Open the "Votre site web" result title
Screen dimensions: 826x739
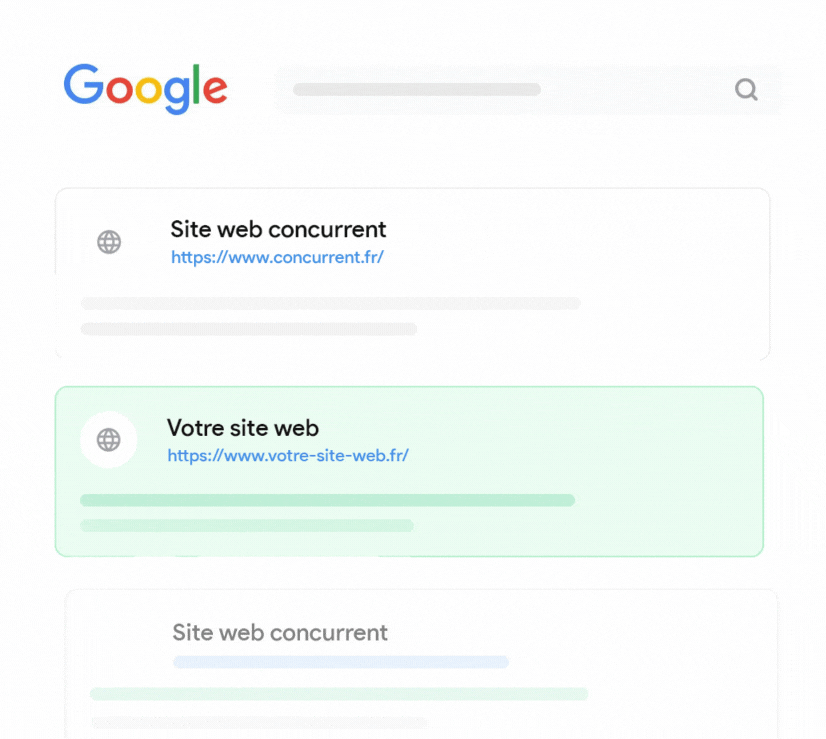coord(242,428)
